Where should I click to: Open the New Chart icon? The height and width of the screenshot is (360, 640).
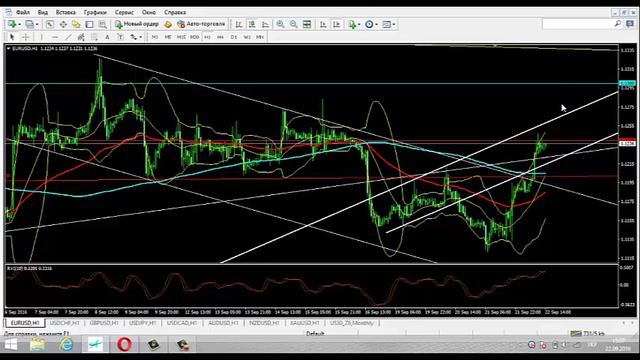(12, 24)
